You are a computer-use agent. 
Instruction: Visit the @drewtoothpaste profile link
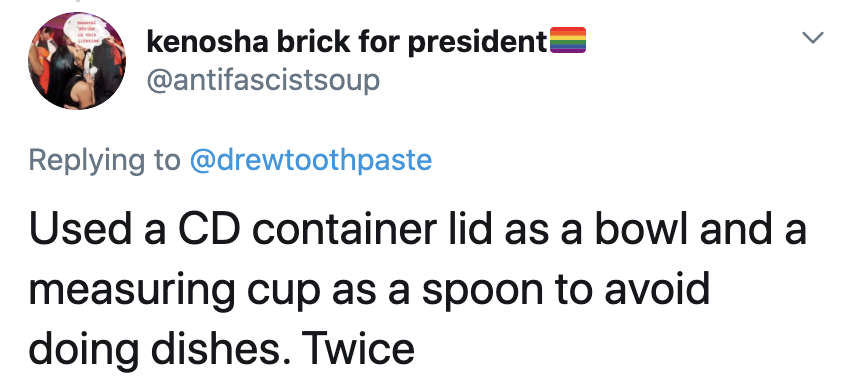(311, 160)
